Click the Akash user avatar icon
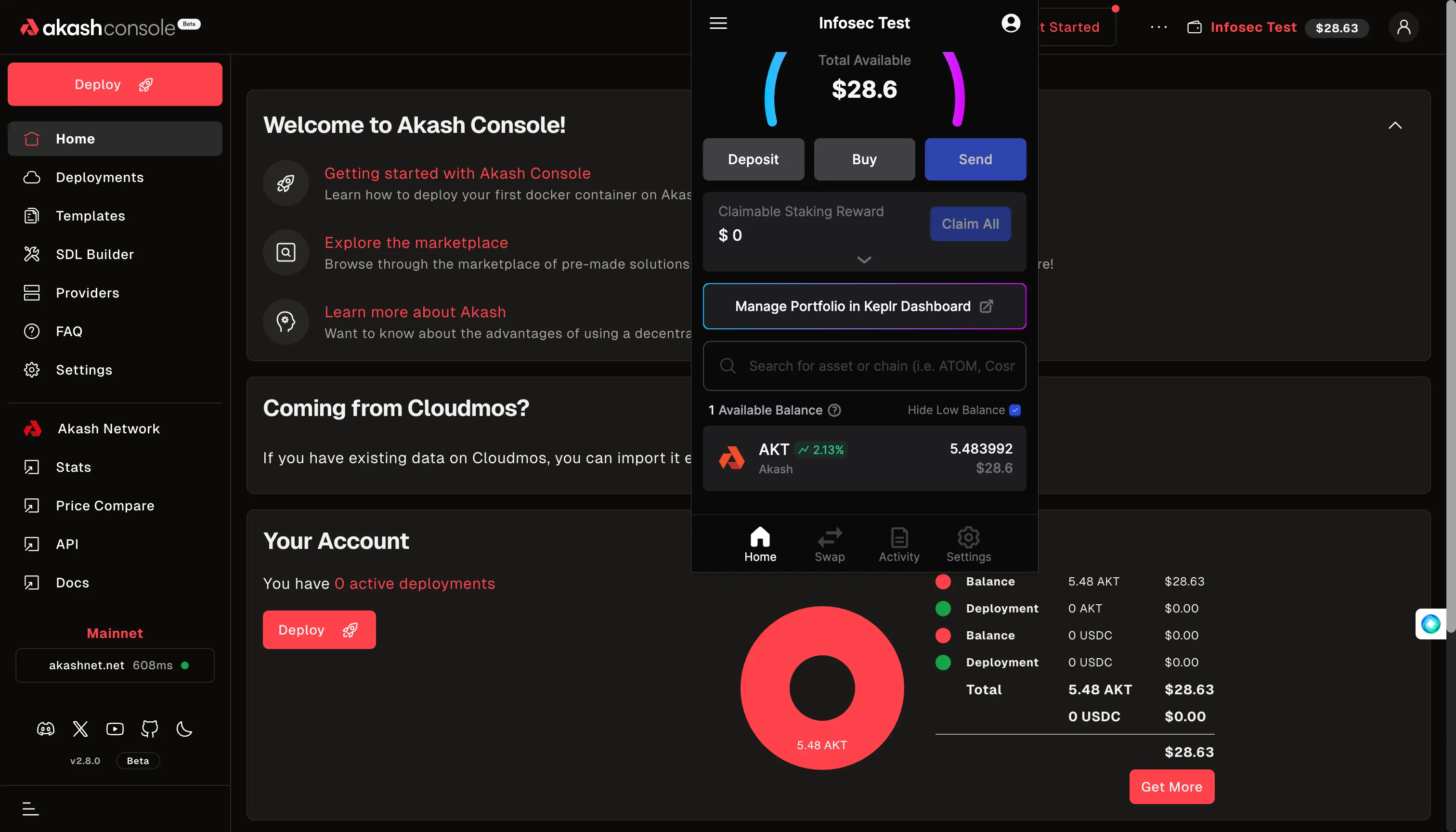This screenshot has height=832, width=1456. 1404,27
